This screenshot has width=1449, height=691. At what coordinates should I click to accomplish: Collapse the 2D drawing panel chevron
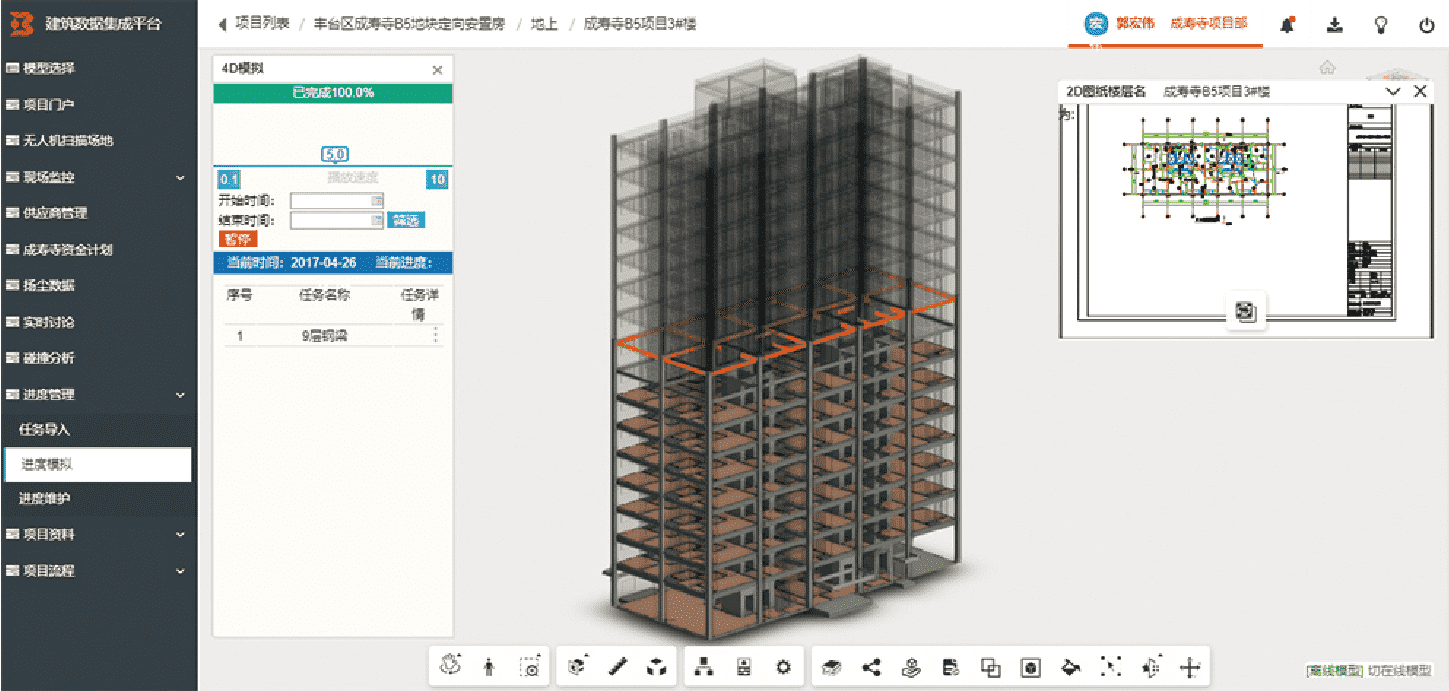pos(1393,91)
